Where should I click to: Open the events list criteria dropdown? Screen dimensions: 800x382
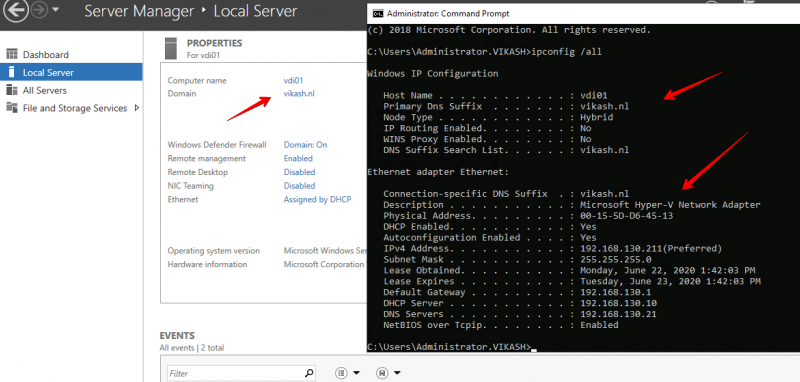coord(347,373)
